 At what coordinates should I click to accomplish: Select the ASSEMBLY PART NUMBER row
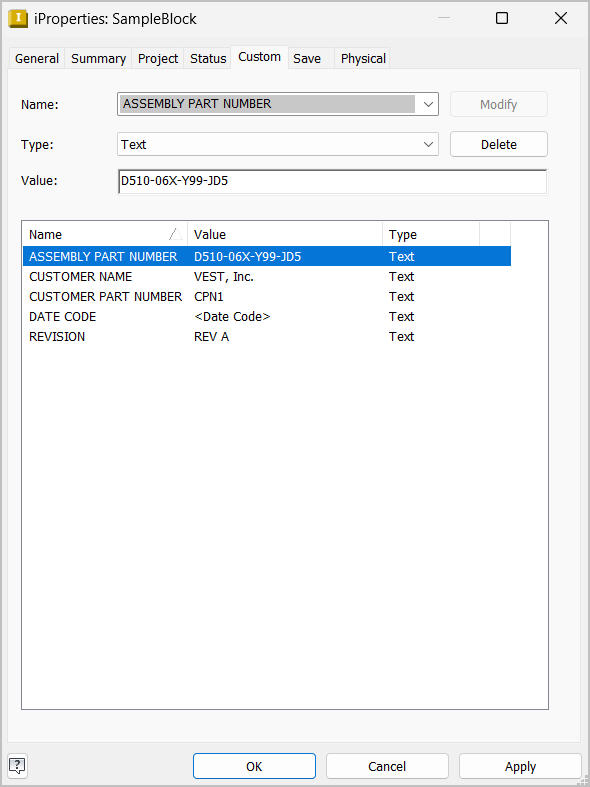(x=267, y=256)
